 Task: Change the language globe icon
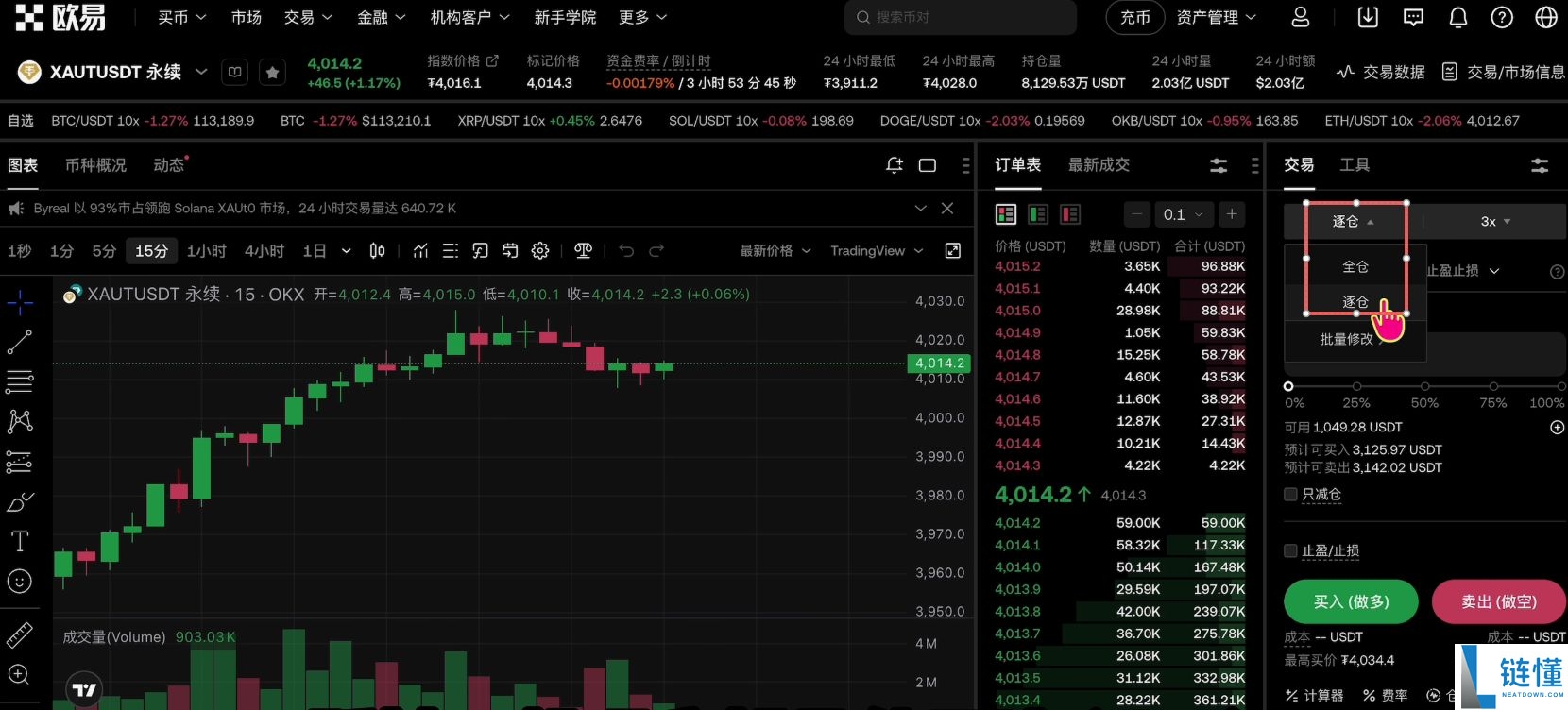pyautogui.click(x=1546, y=17)
